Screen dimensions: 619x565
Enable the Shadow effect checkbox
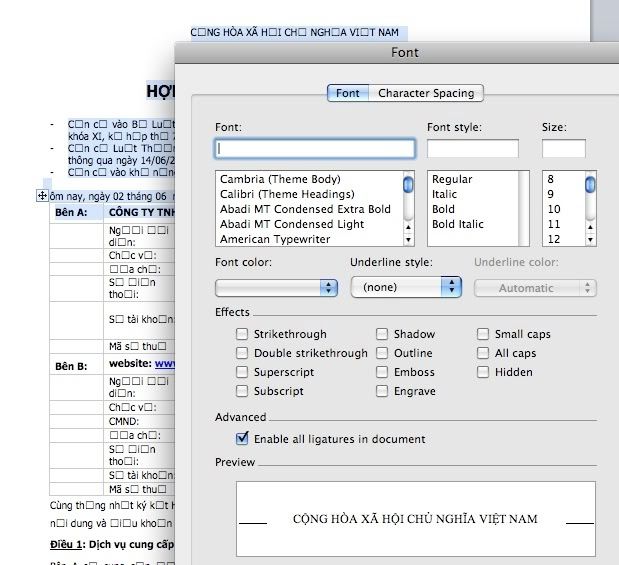(x=382, y=334)
